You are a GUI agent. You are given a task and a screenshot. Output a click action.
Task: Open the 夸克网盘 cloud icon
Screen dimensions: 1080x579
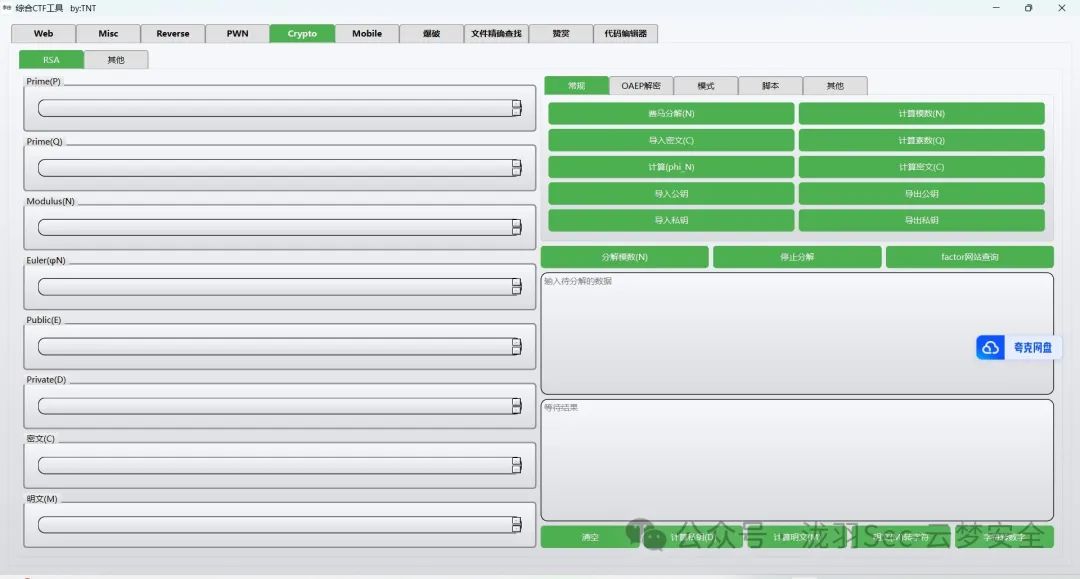(x=990, y=348)
